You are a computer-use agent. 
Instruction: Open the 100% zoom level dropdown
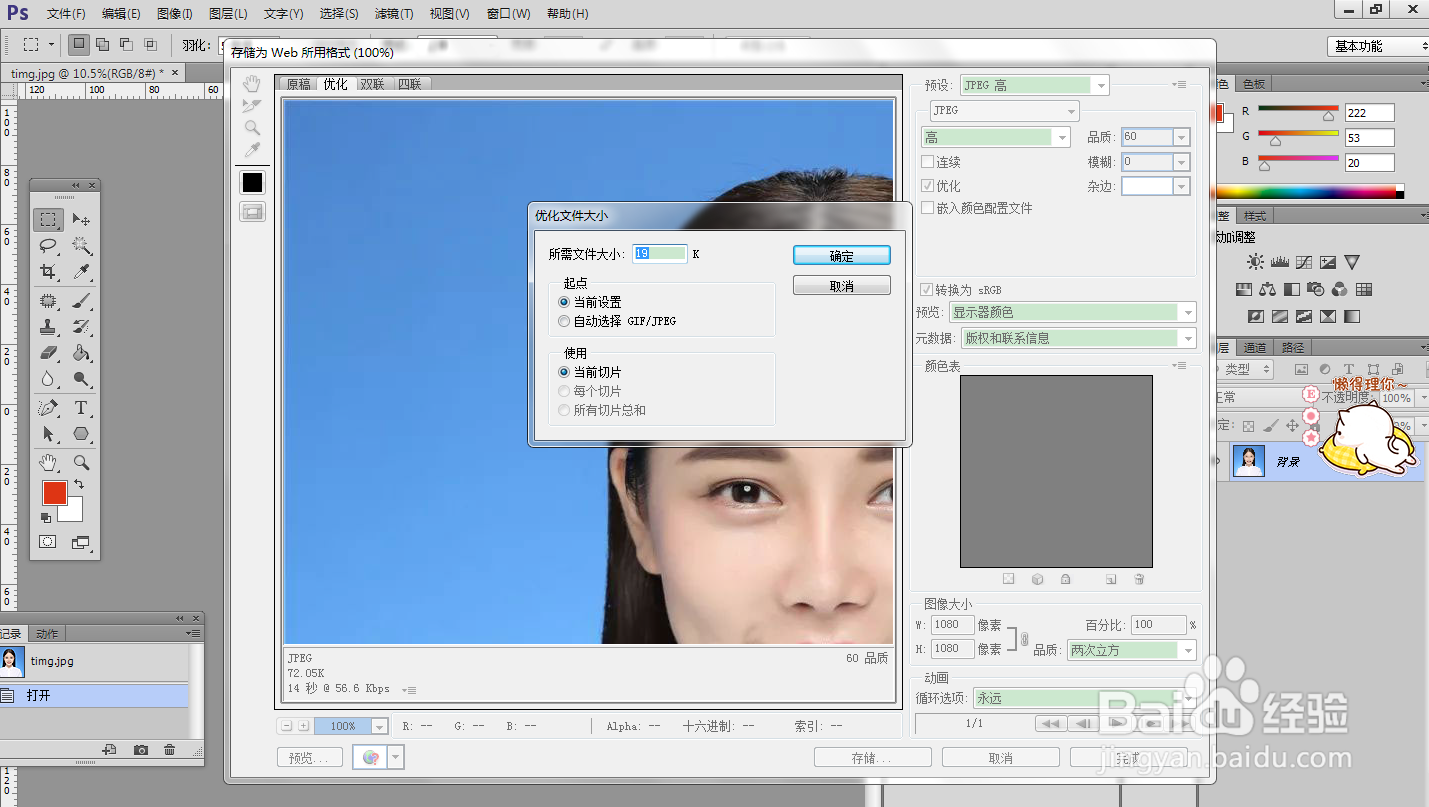tap(350, 726)
